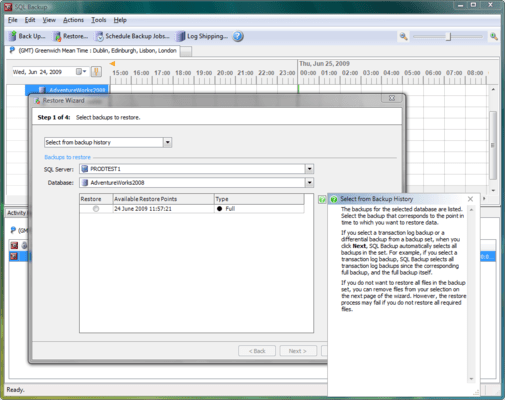Open the View menu
The width and height of the screenshot is (505, 400).
coord(49,20)
